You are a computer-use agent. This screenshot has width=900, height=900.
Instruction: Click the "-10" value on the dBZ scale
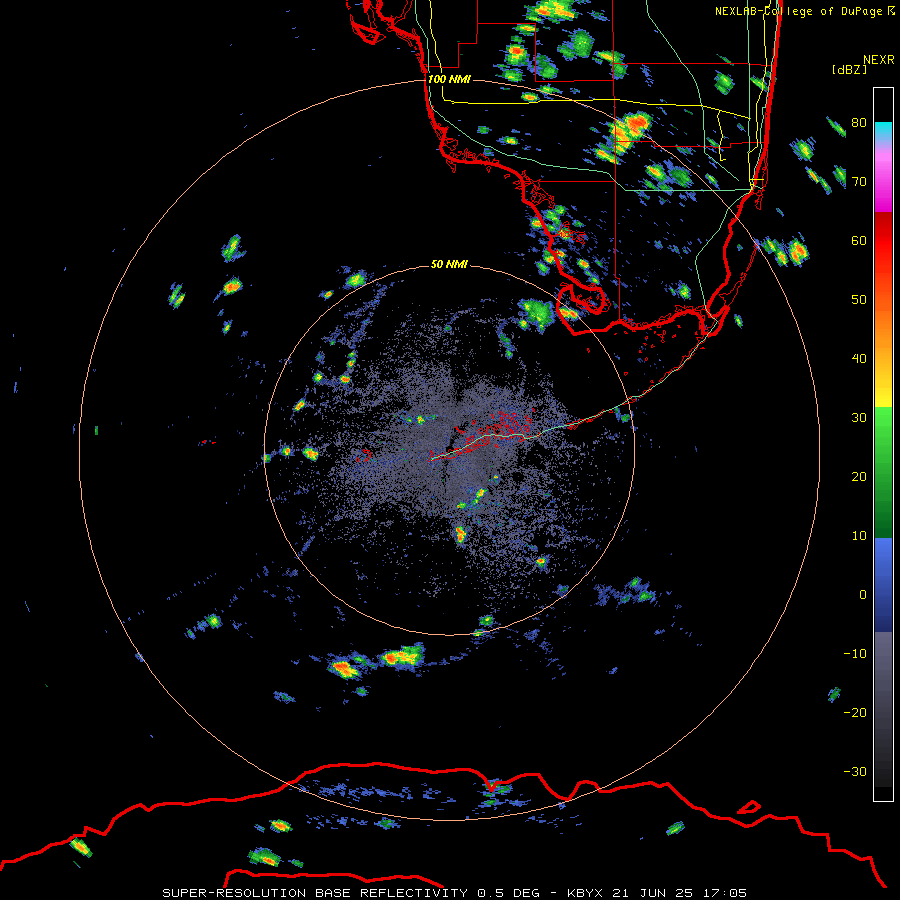(855, 654)
